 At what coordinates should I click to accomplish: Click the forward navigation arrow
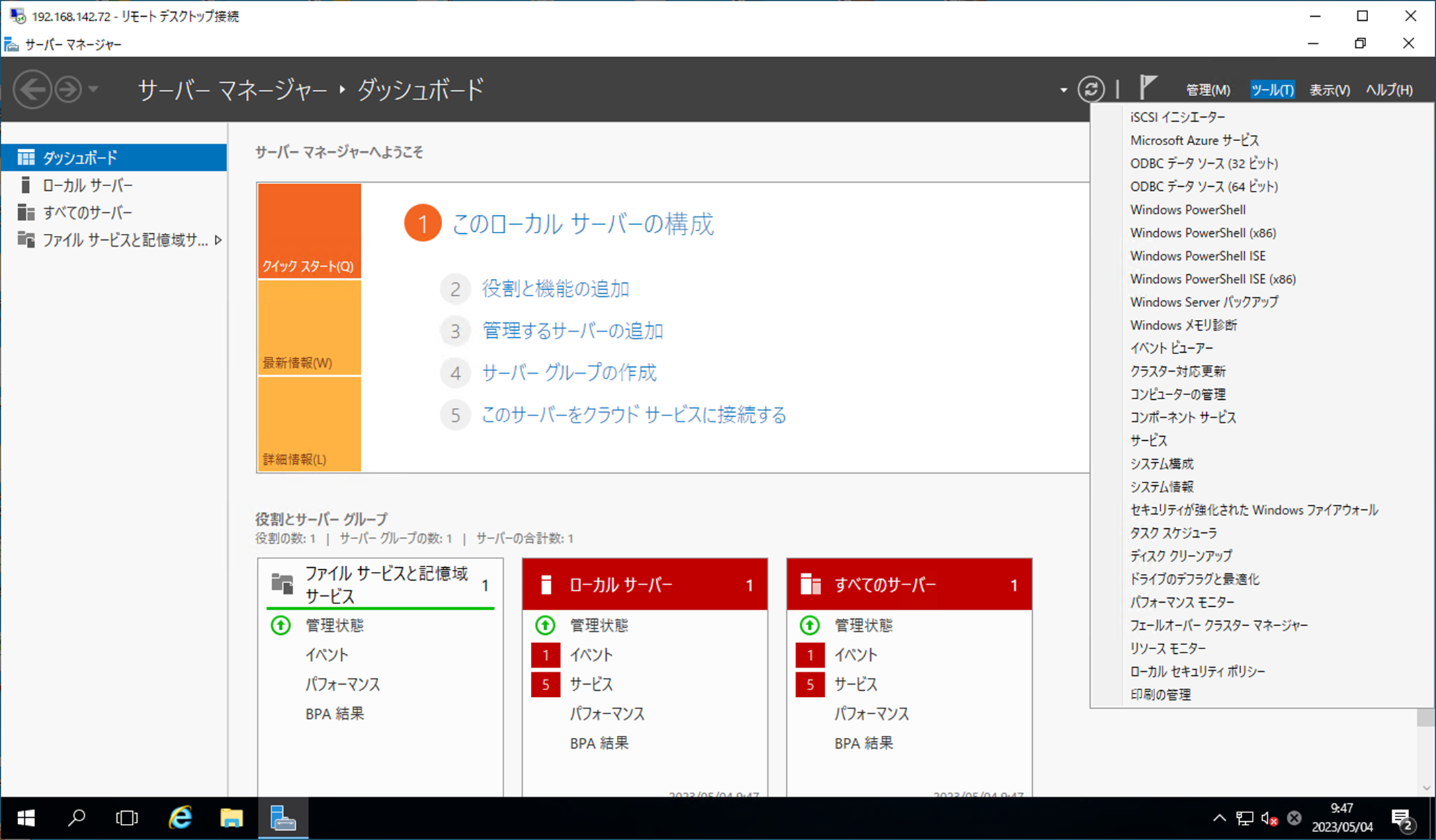point(68,89)
